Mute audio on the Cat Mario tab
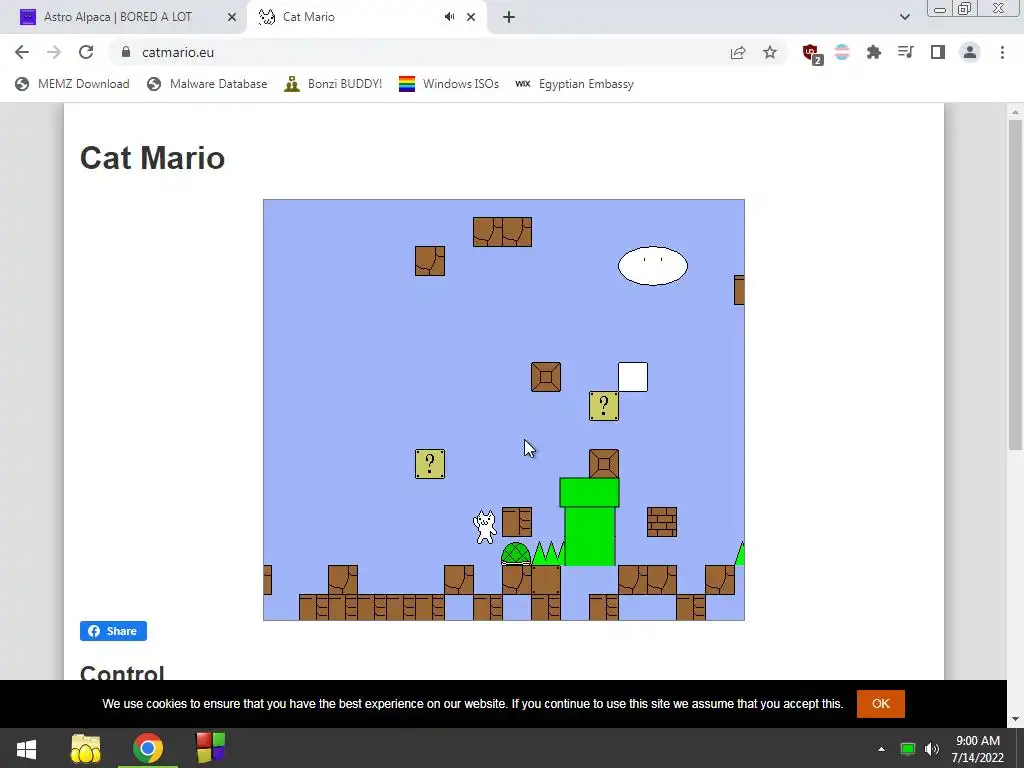1024x768 pixels. point(449,17)
